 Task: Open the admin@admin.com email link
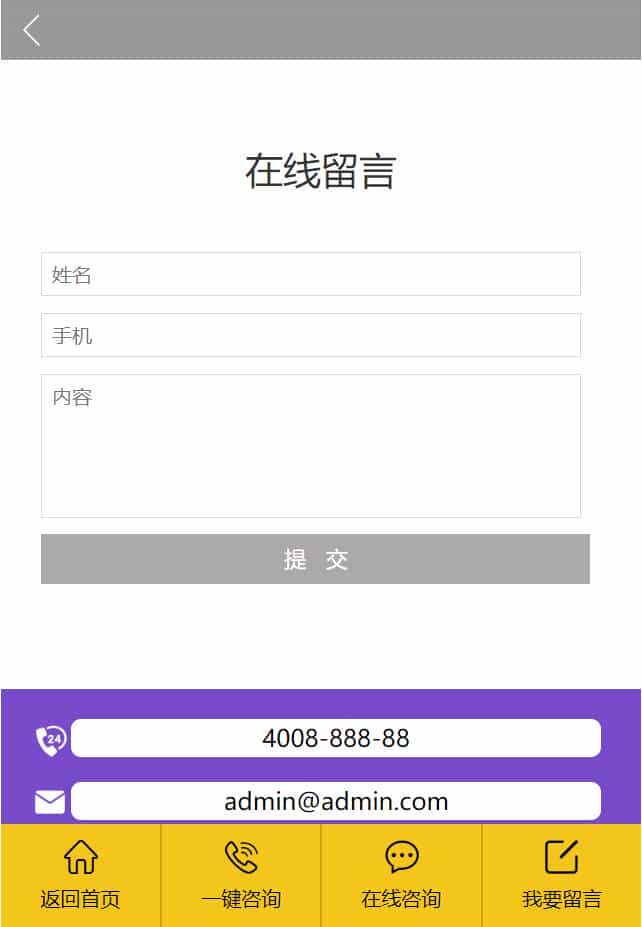tap(336, 801)
